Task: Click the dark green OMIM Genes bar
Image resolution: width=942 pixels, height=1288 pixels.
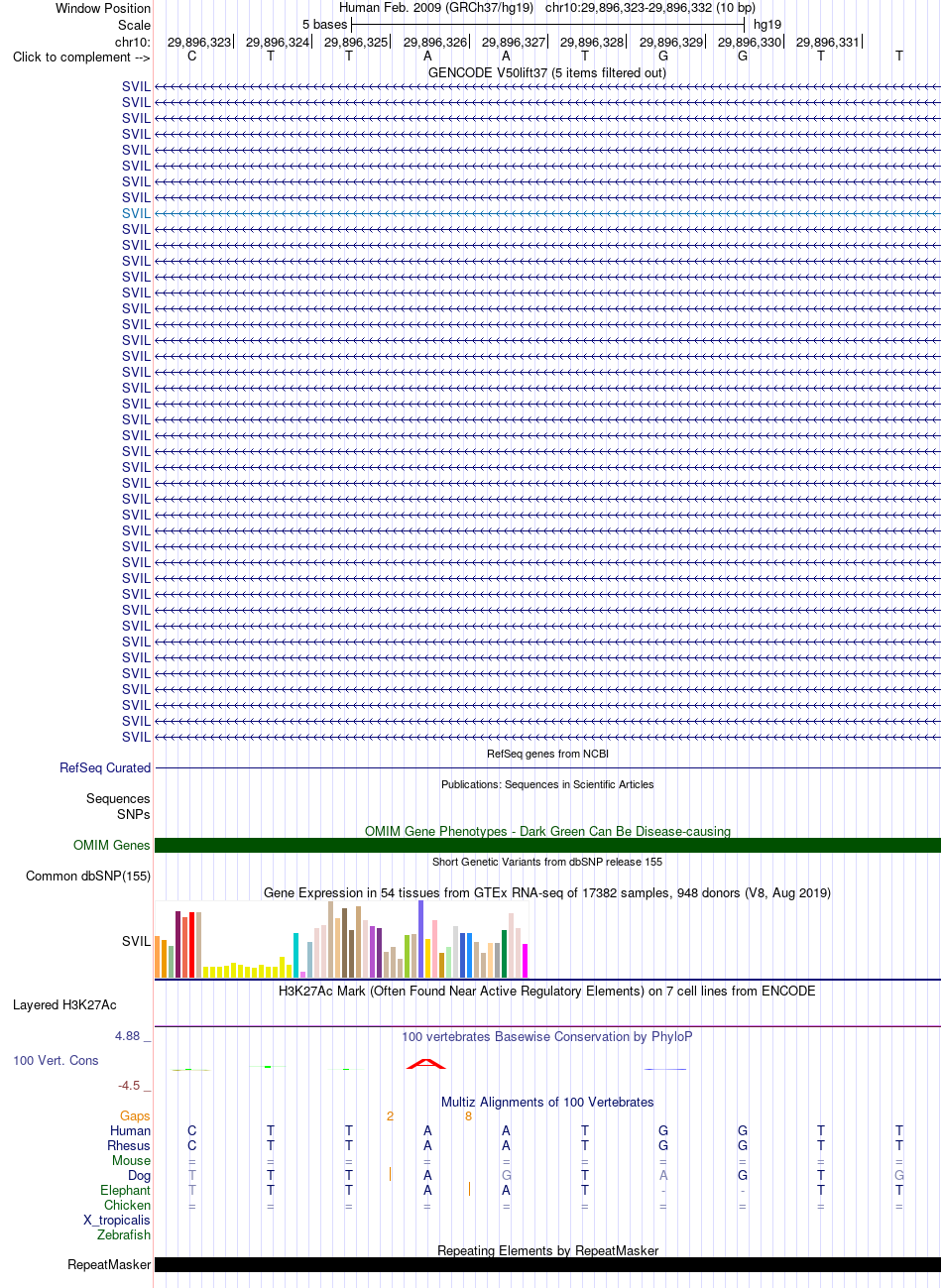Action: [x=547, y=845]
